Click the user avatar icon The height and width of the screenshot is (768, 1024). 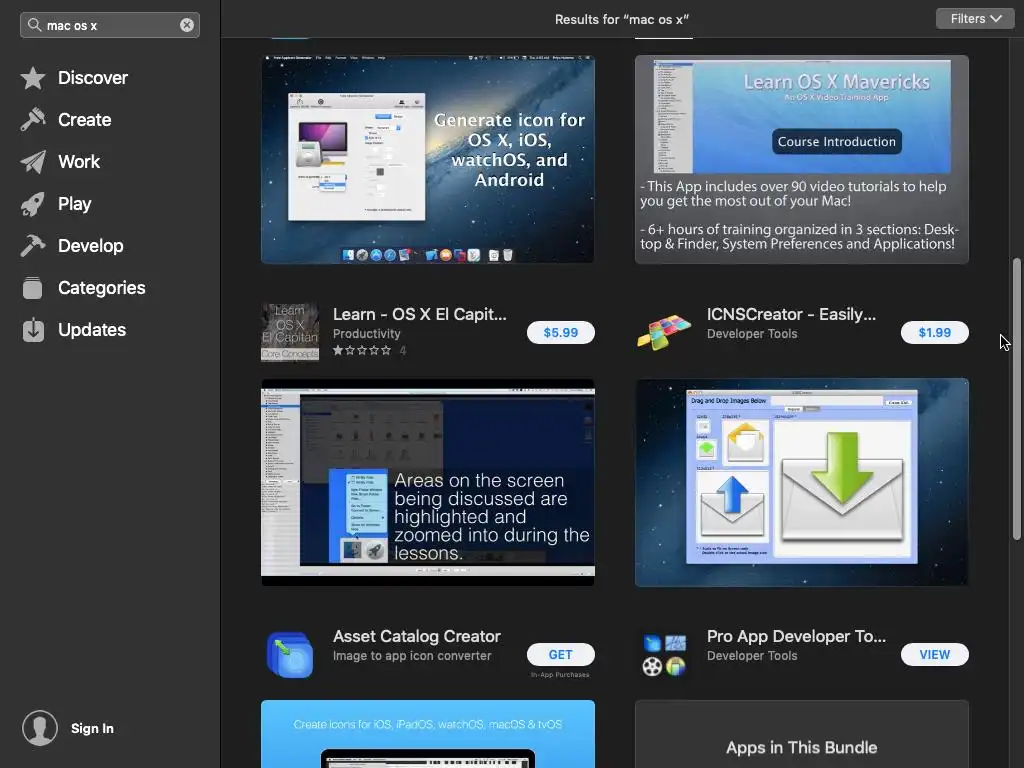click(40, 728)
